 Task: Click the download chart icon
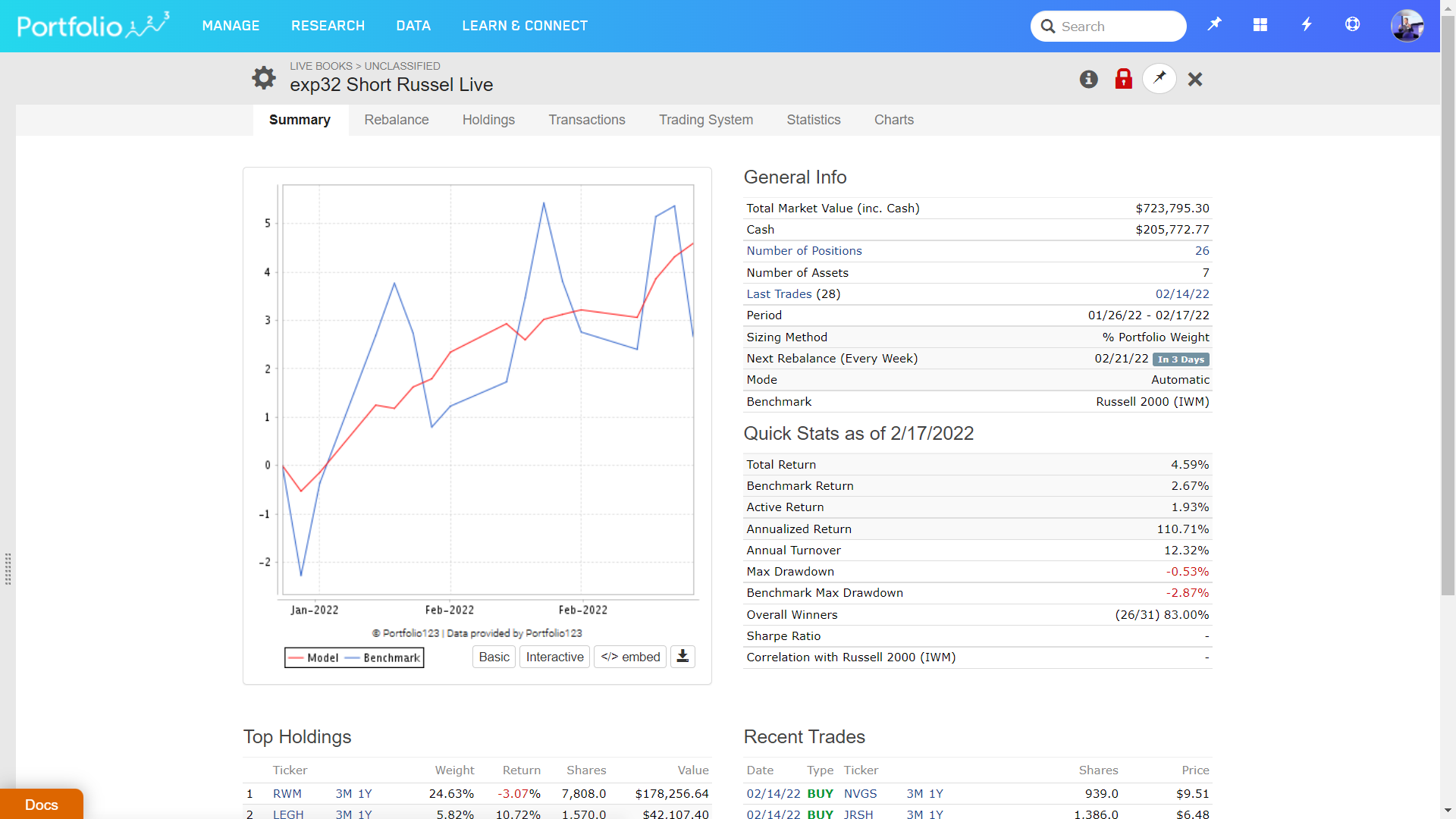point(682,657)
